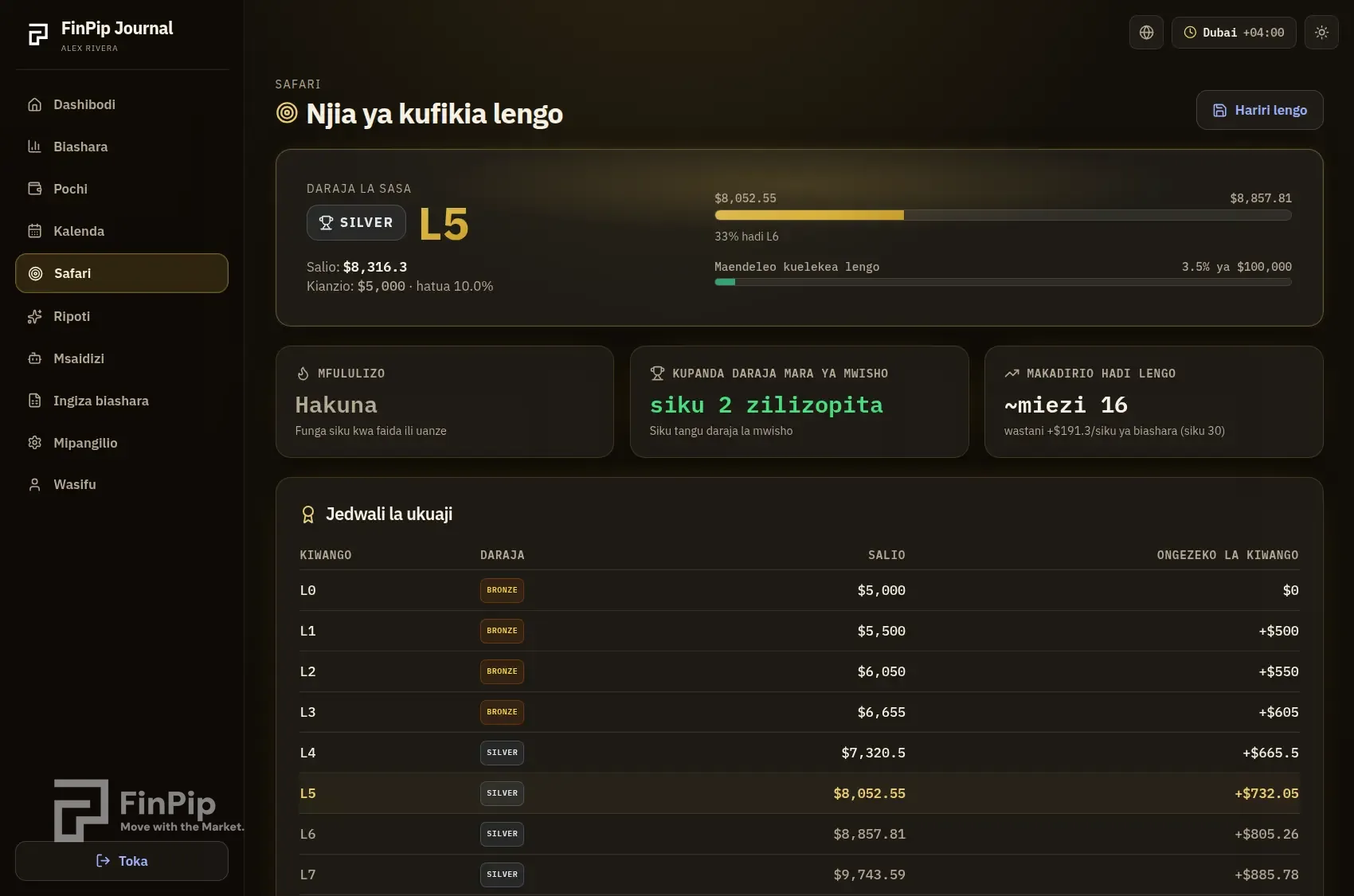The image size is (1354, 896).
Task: Click the award ribbon icon by Jedwali la ukuaji
Action: point(308,515)
